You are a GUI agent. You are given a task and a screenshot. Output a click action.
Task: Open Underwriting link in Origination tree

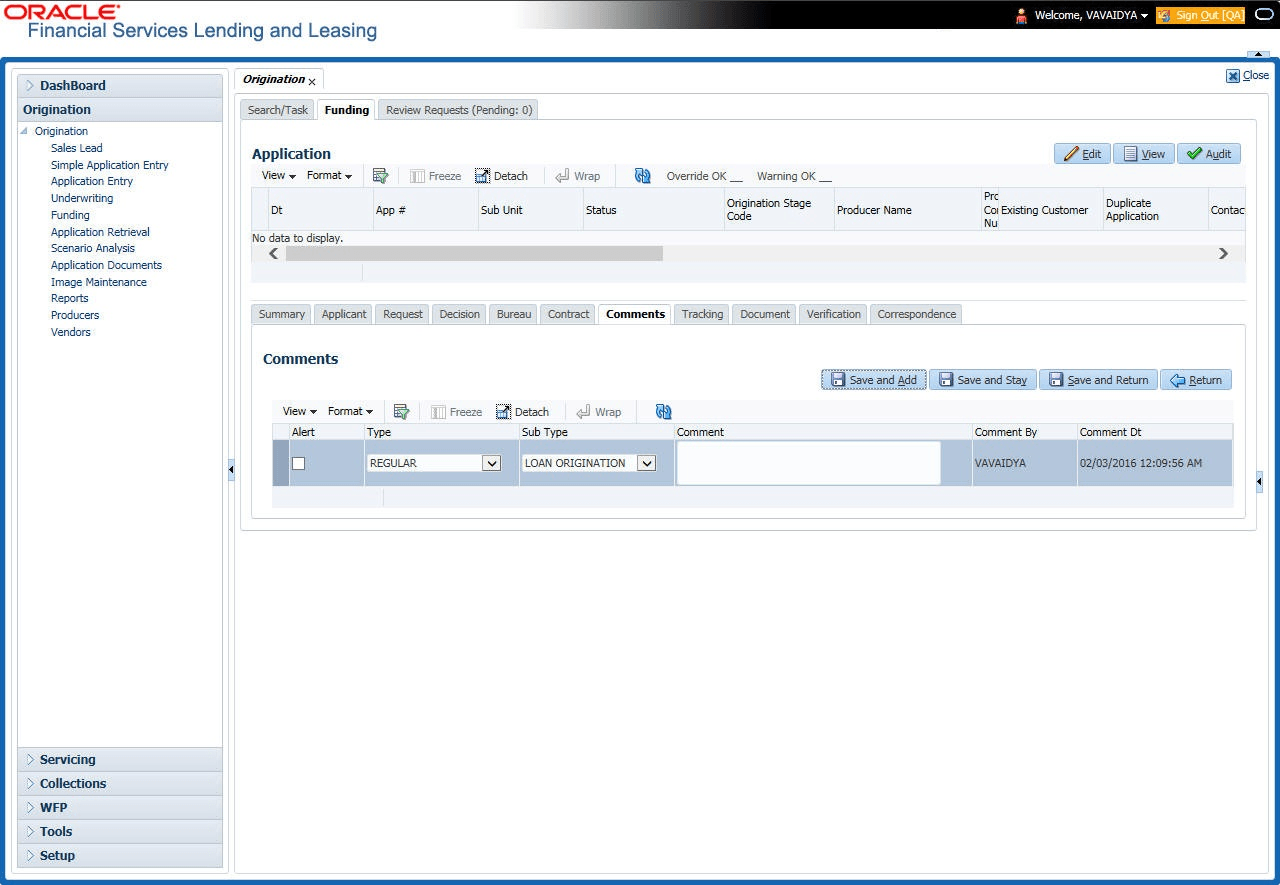[82, 198]
